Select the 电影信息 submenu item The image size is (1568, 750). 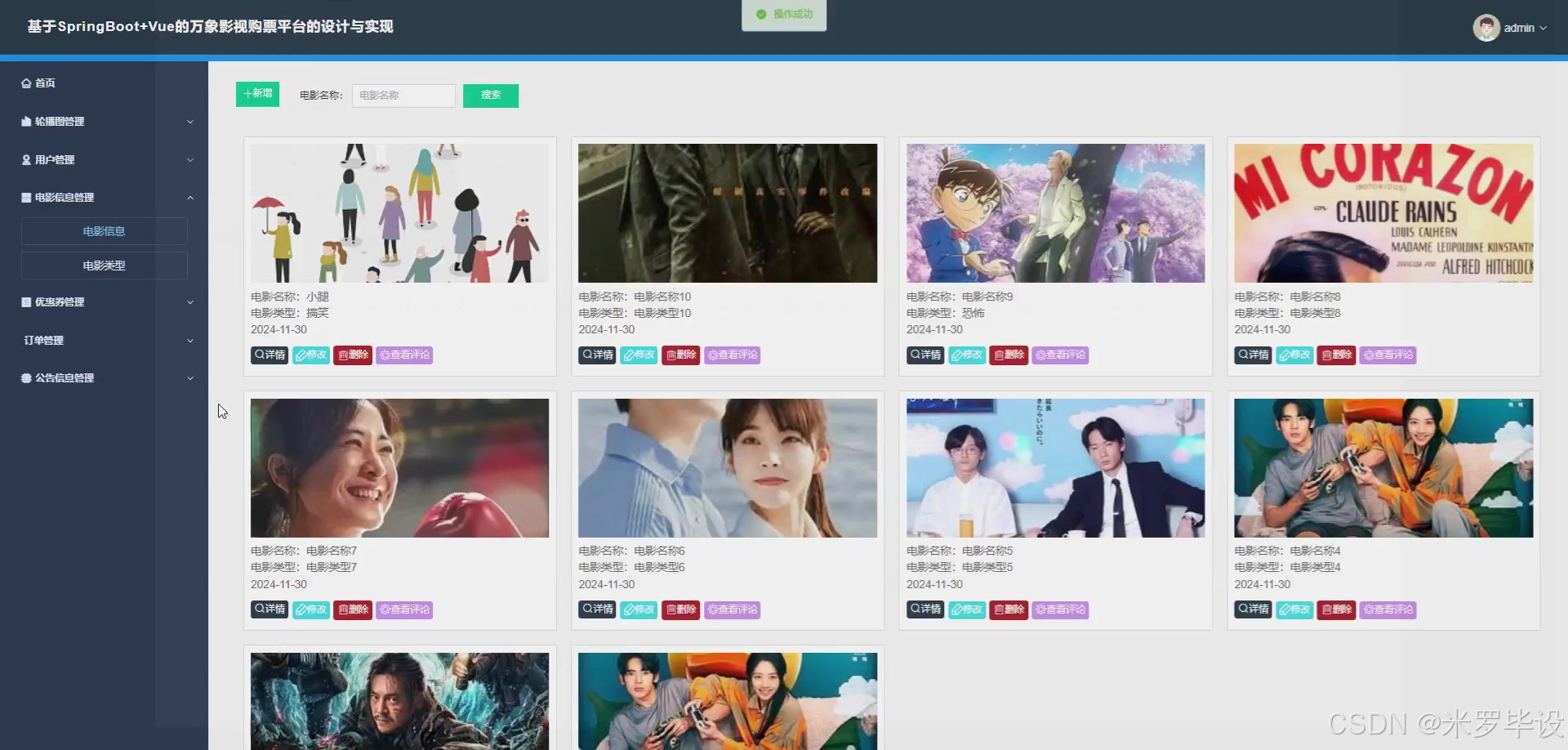pos(105,231)
